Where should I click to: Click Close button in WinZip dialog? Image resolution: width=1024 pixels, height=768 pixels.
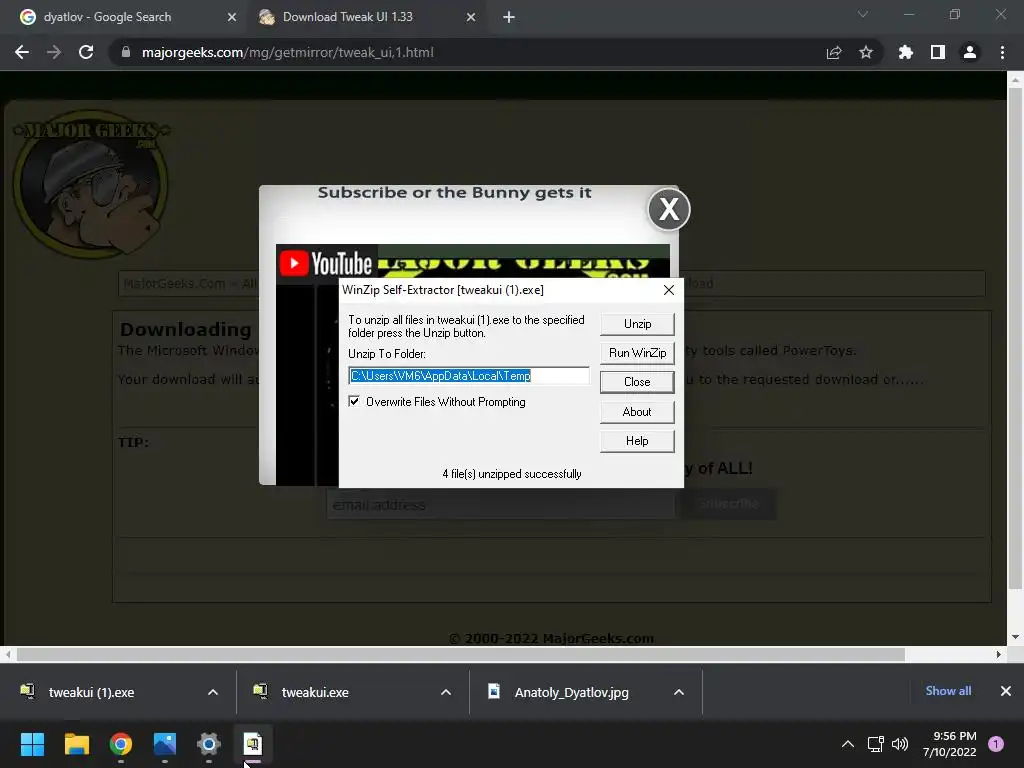click(637, 381)
